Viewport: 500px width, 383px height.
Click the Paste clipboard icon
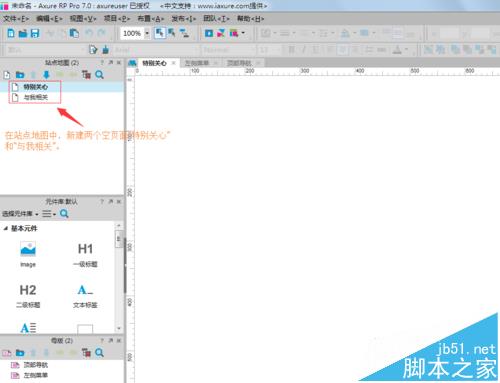[74, 33]
